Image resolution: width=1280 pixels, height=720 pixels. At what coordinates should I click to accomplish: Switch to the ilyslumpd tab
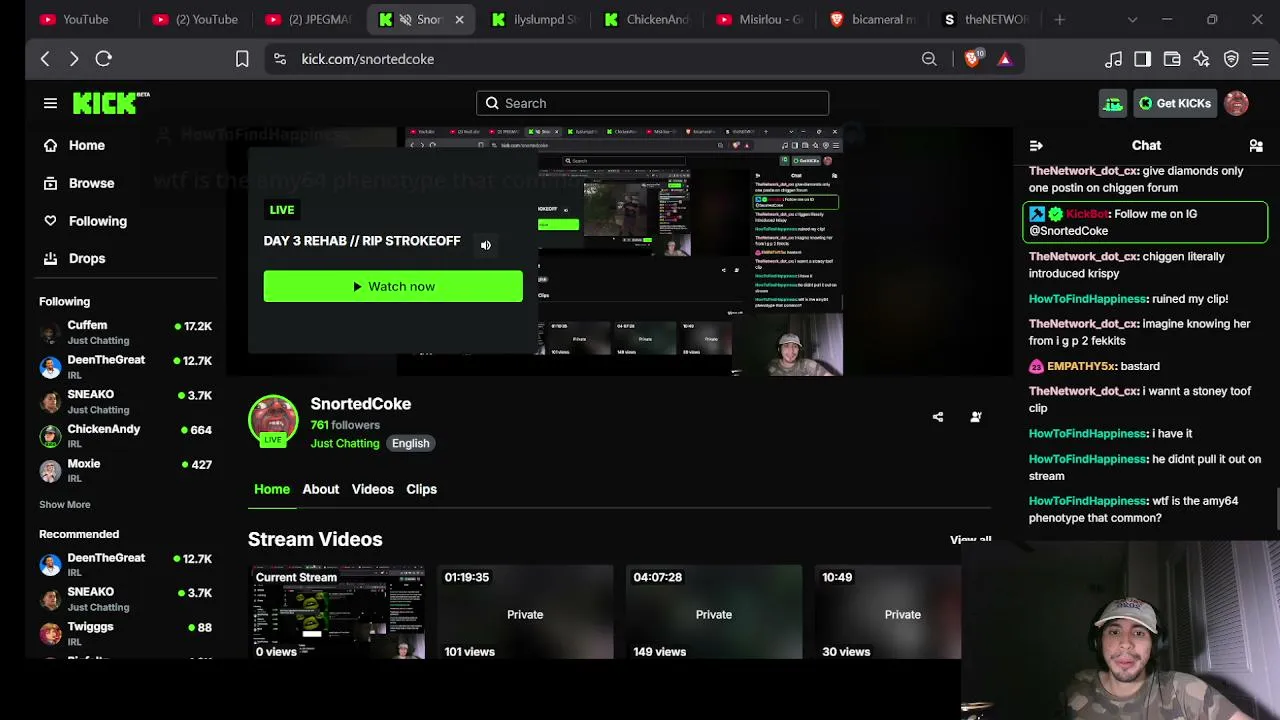(536, 19)
